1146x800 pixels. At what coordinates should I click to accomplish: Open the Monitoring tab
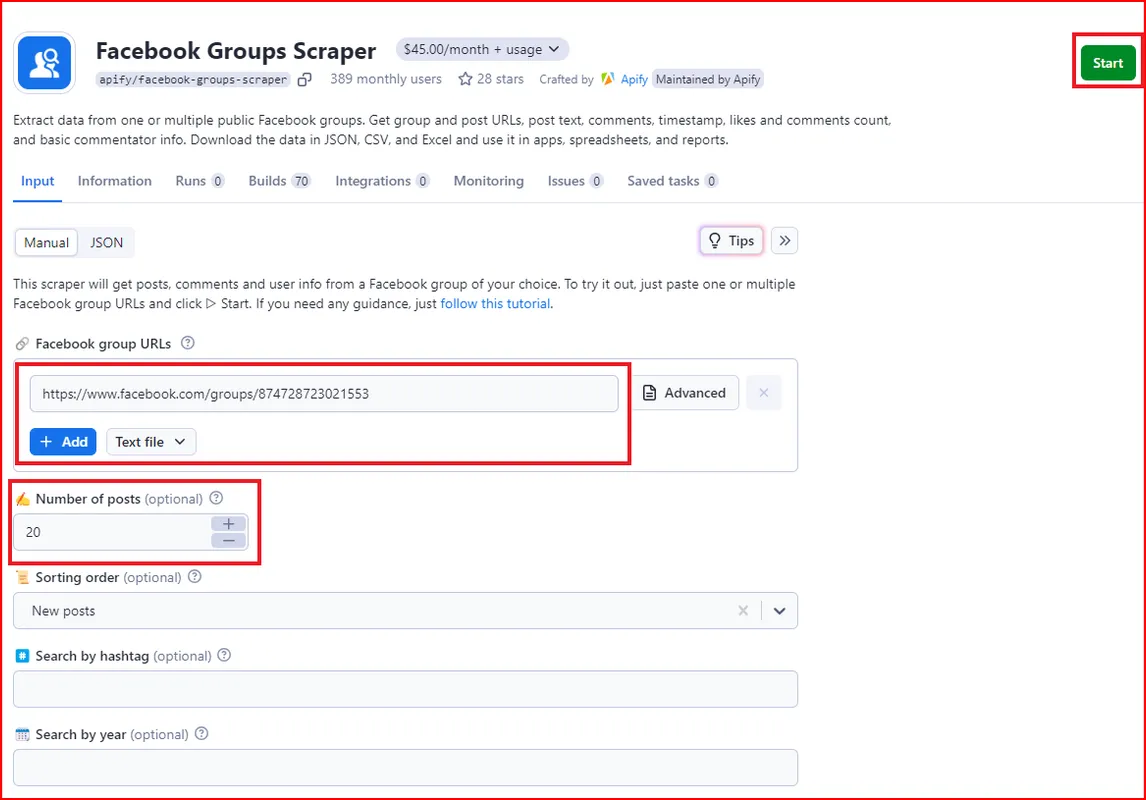point(489,181)
